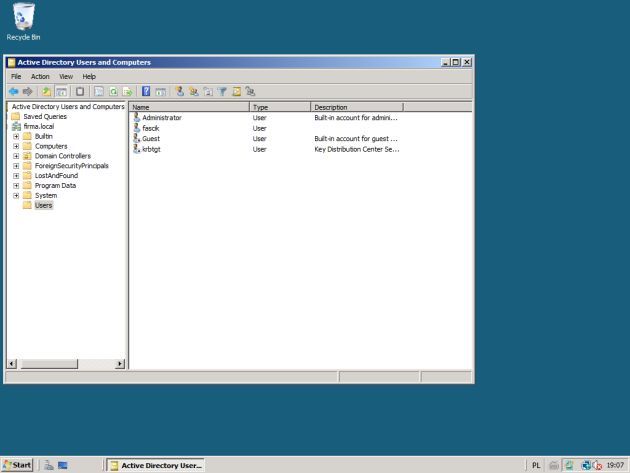Image resolution: width=630 pixels, height=473 pixels.
Task: Expand the Builtin container
Action: (x=16, y=136)
